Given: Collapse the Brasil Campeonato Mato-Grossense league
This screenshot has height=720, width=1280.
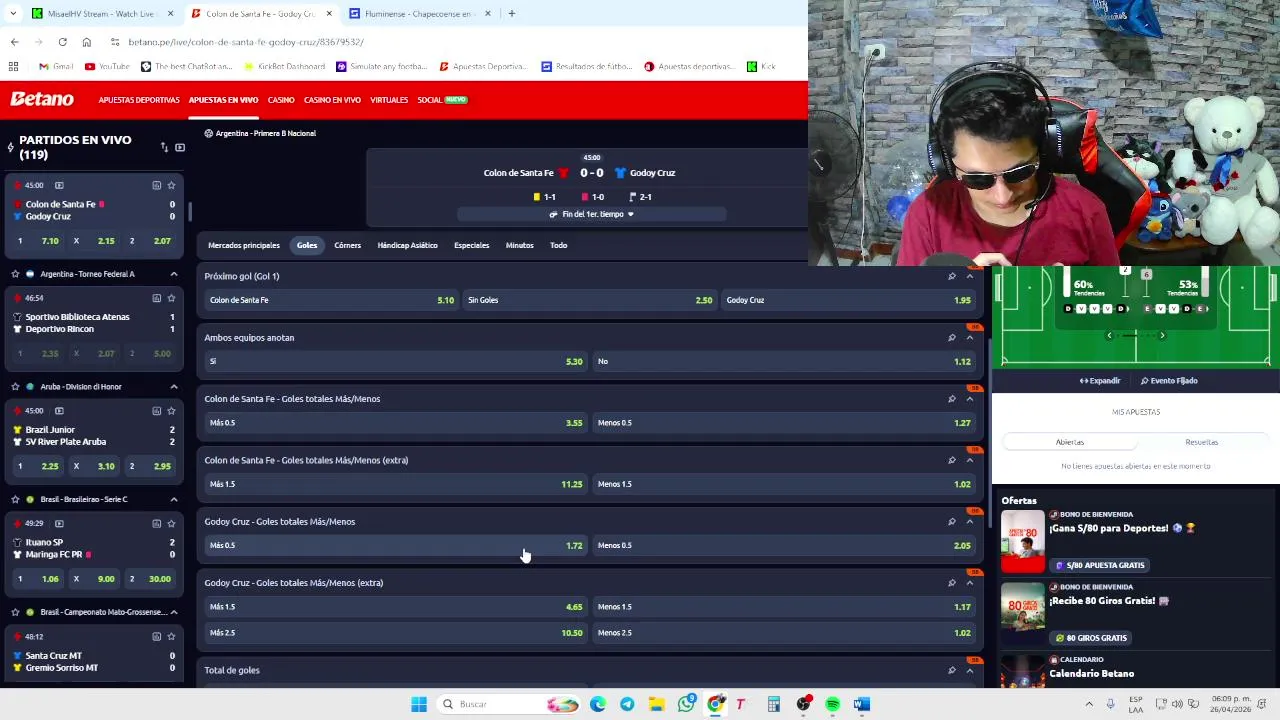Looking at the screenshot, I should click(173, 612).
